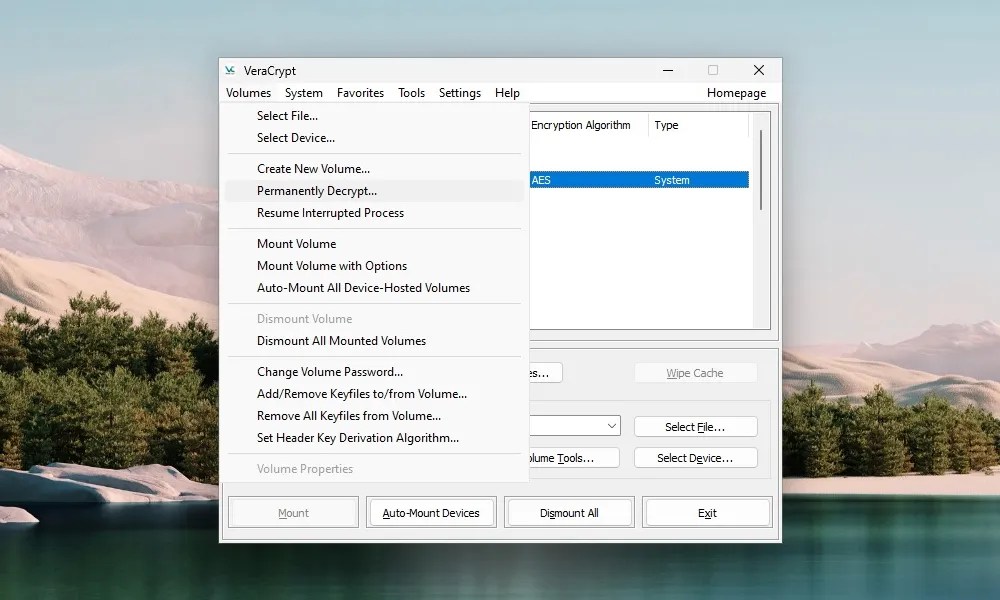Open the System menu
Screen dimensions: 1000x600
tap(303, 92)
